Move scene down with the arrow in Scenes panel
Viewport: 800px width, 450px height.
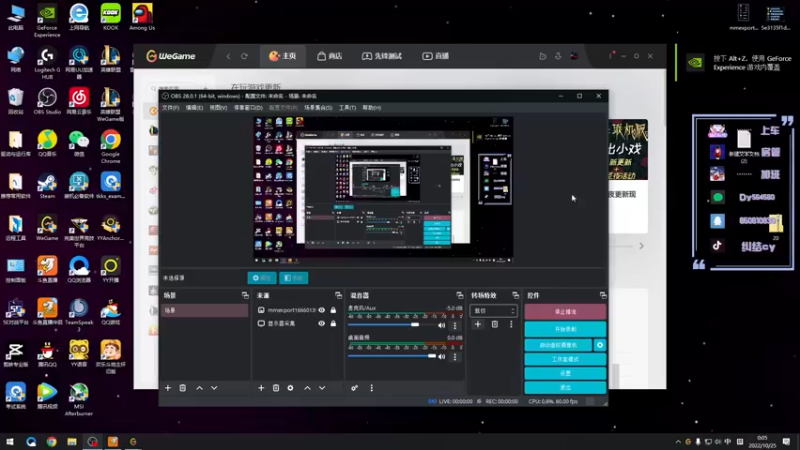click(x=214, y=388)
